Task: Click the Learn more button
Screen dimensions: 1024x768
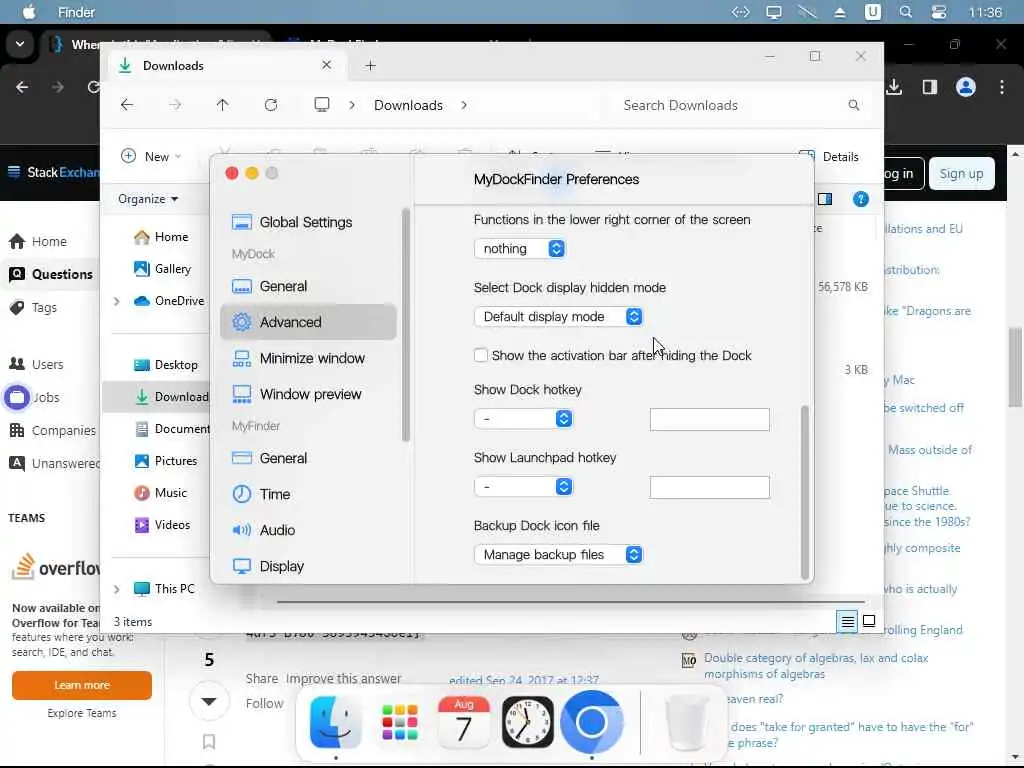Action: pyautogui.click(x=82, y=685)
